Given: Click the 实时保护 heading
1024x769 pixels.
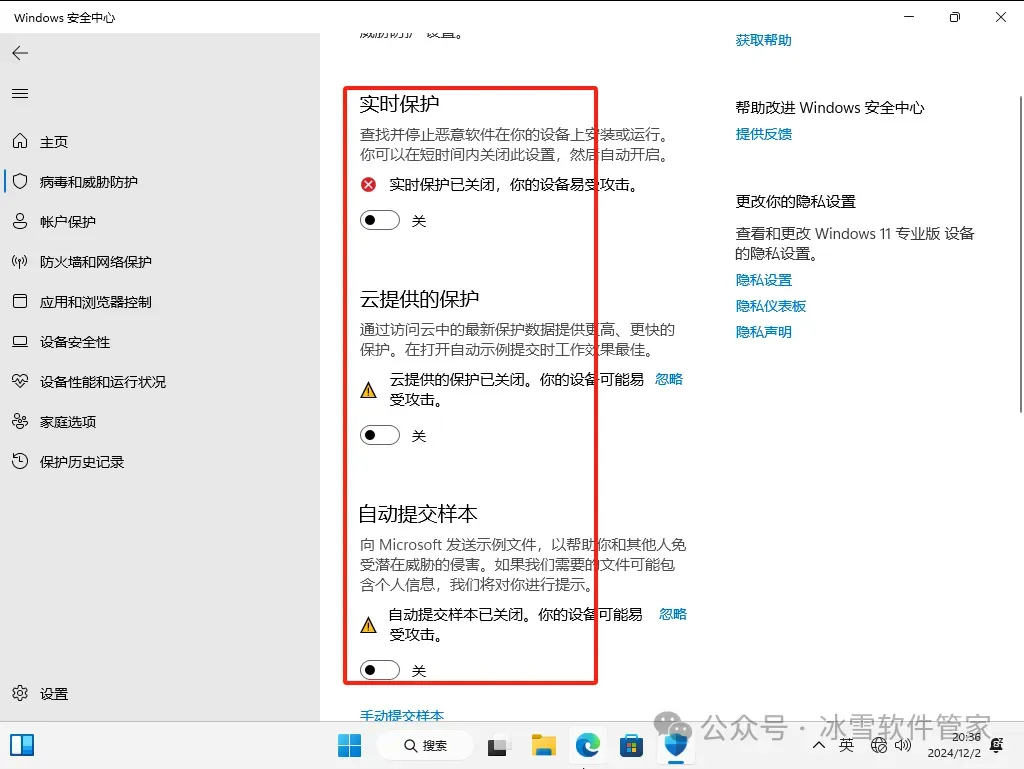Looking at the screenshot, I should pos(399,104).
